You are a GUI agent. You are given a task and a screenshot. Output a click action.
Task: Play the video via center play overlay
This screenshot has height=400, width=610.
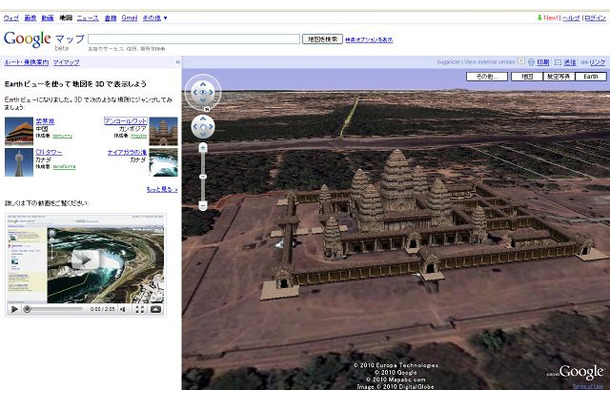(x=85, y=260)
